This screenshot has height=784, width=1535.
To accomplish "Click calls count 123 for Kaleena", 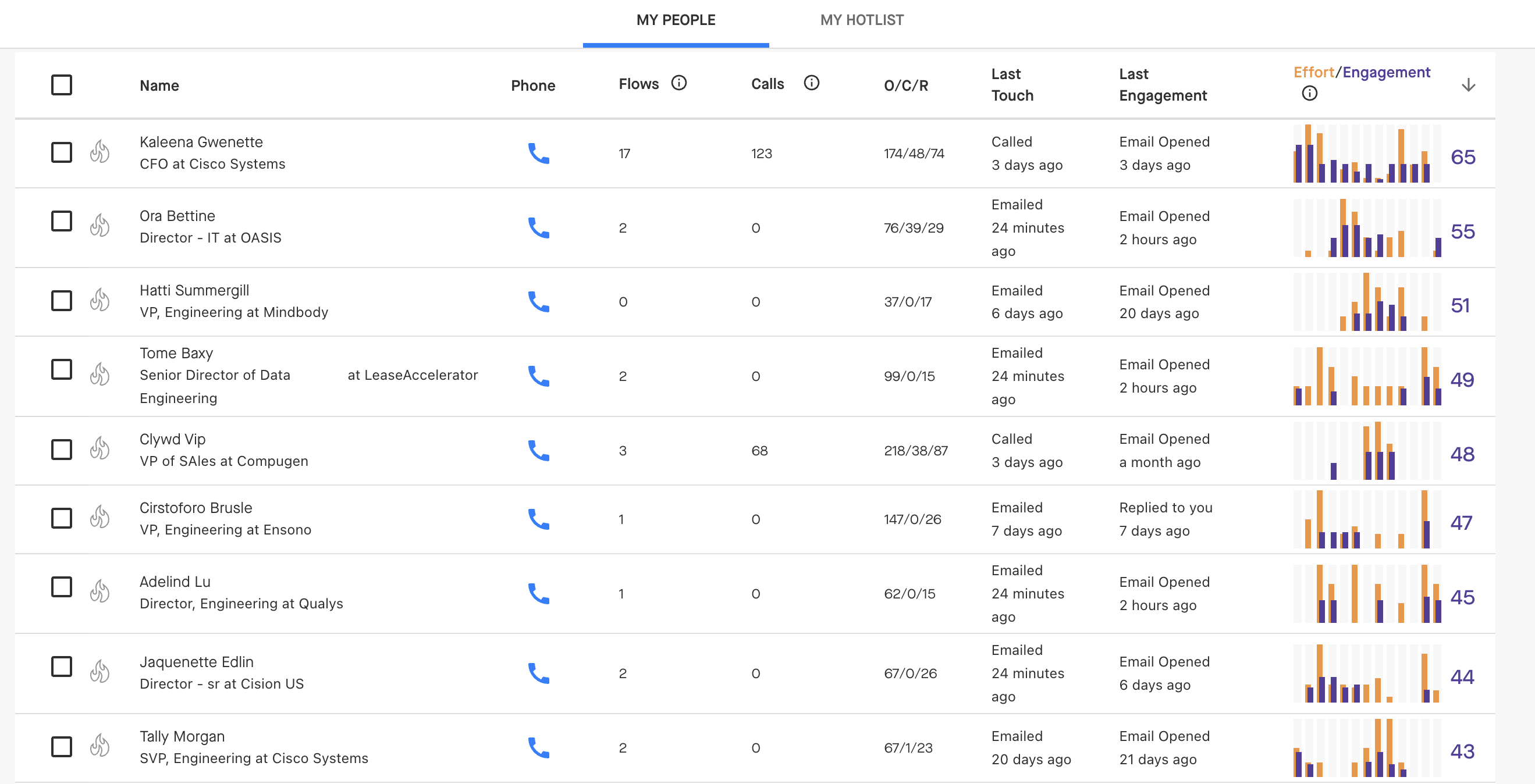I will pyautogui.click(x=761, y=153).
